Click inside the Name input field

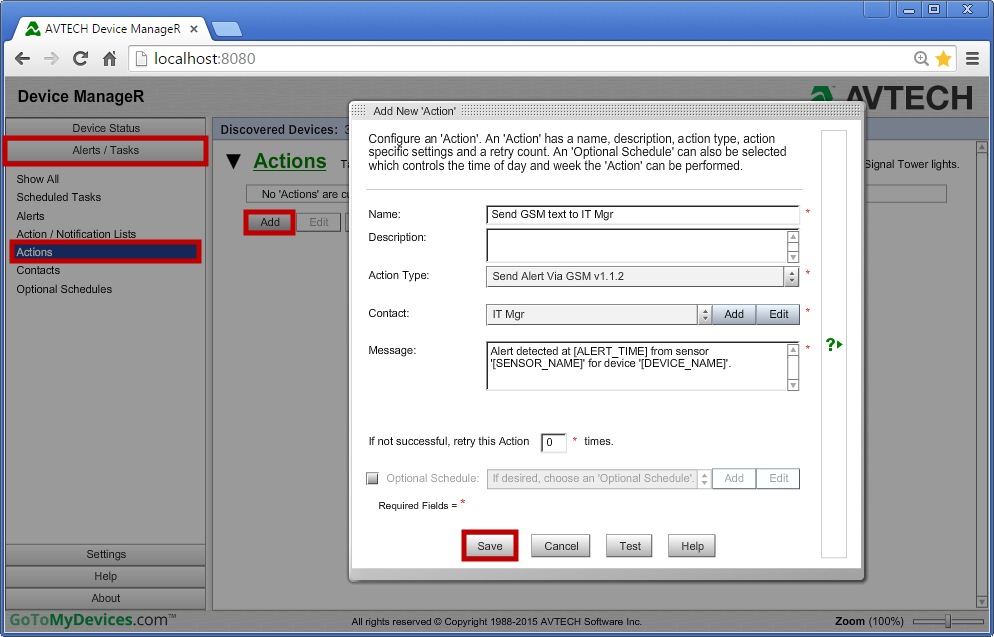pyautogui.click(x=640, y=214)
